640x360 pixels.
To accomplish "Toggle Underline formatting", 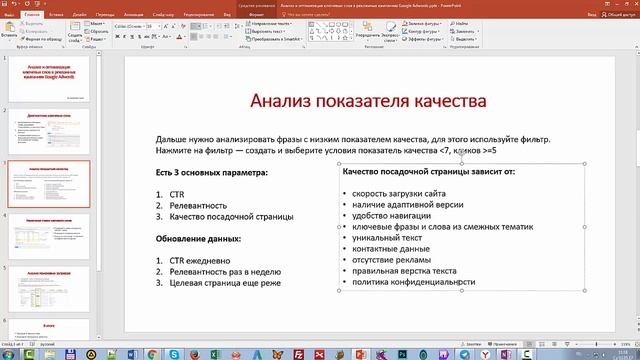I will [132, 37].
